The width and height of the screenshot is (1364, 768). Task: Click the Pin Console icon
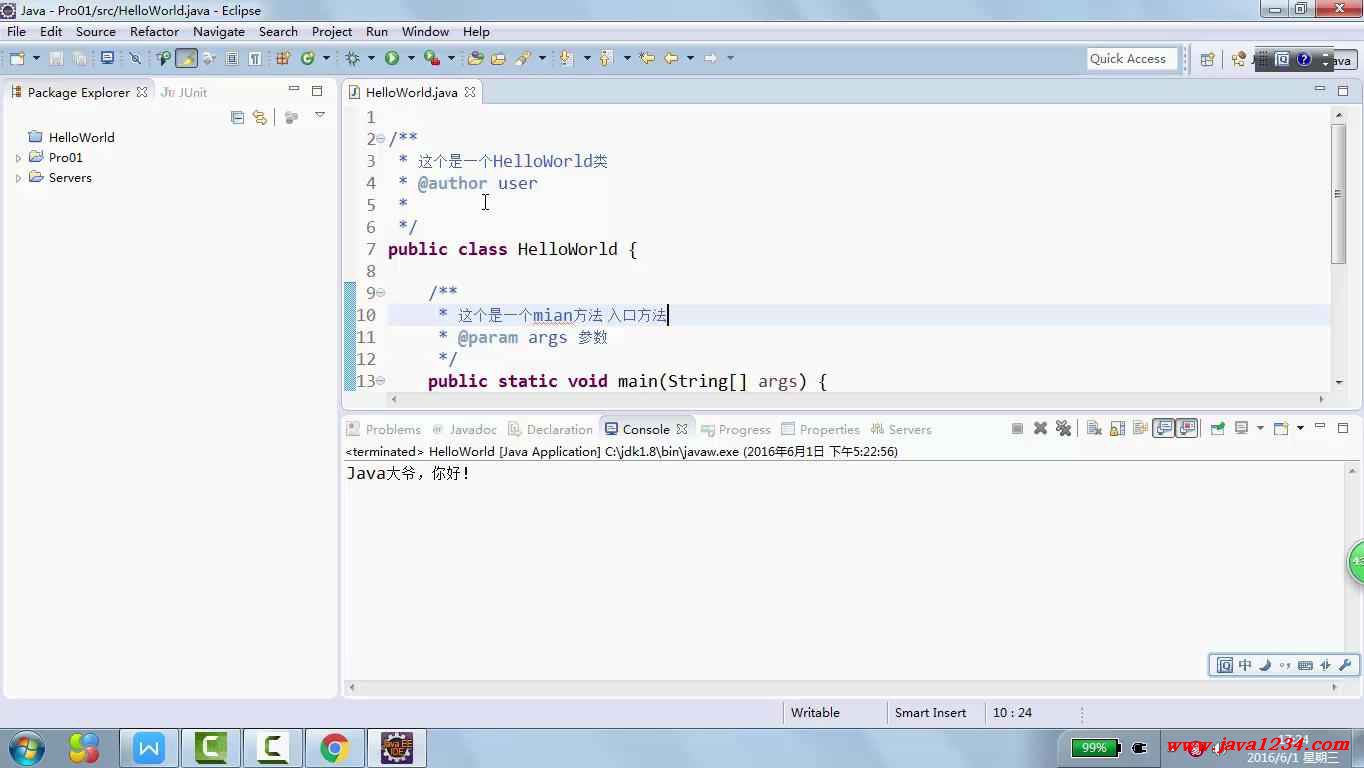[1217, 429]
